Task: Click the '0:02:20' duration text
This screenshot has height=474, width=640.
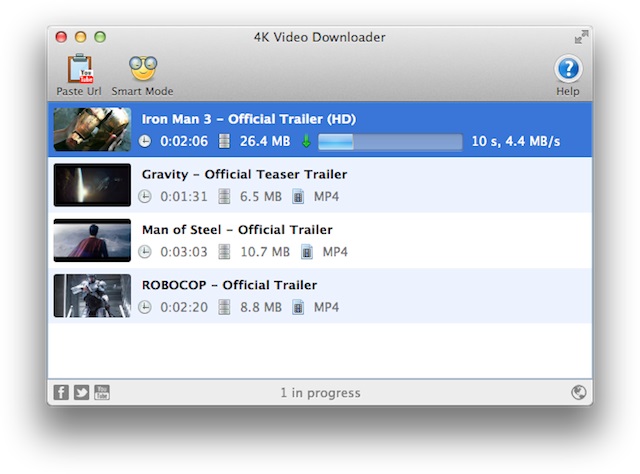Action: (184, 307)
